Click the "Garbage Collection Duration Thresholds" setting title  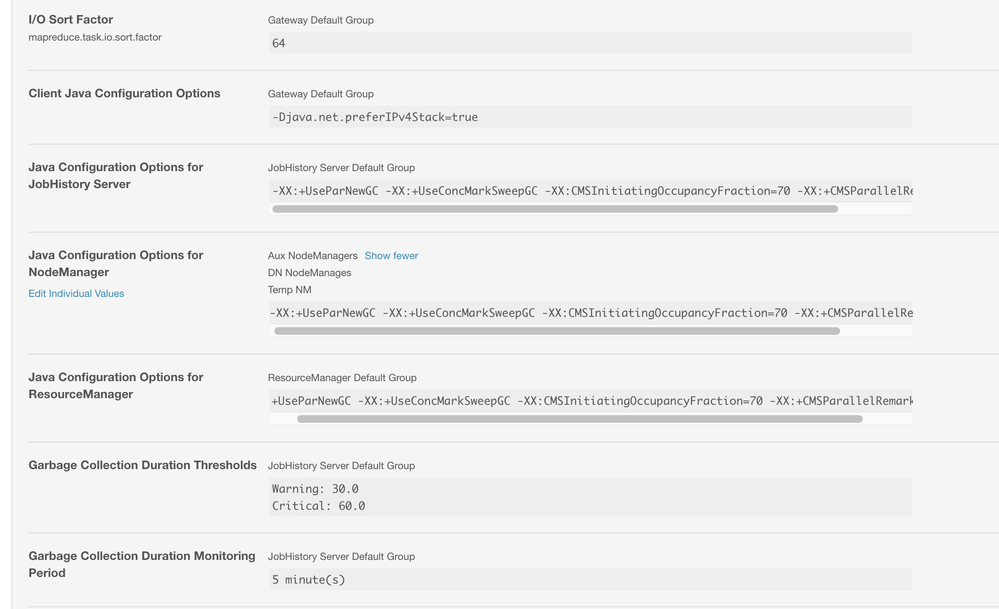[144, 465]
